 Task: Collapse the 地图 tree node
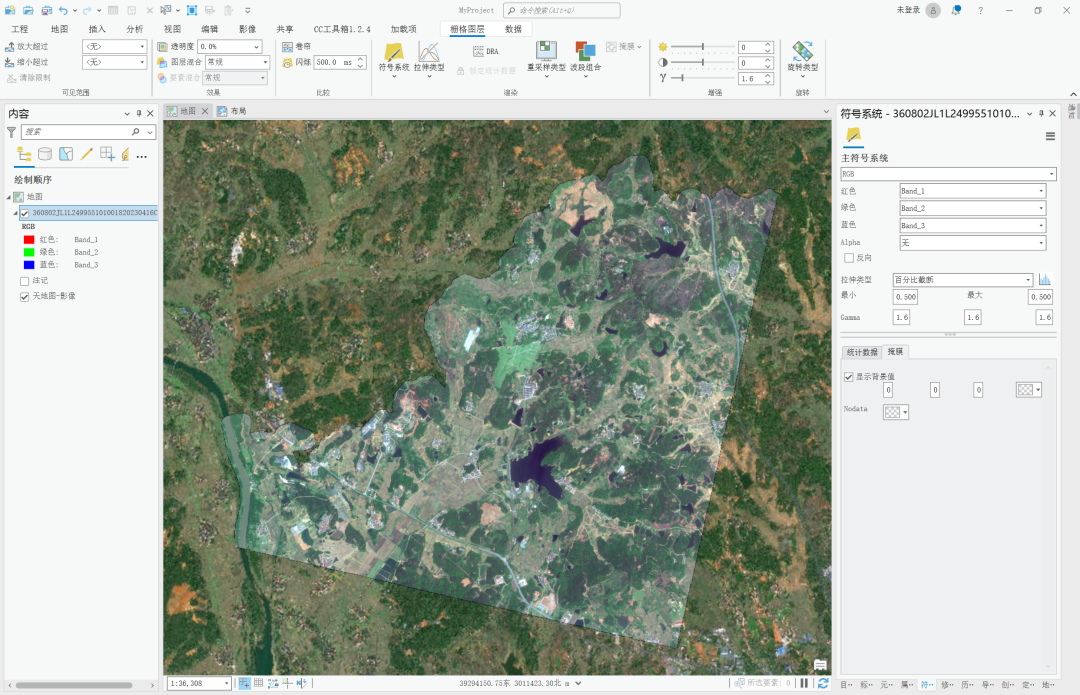click(x=9, y=197)
